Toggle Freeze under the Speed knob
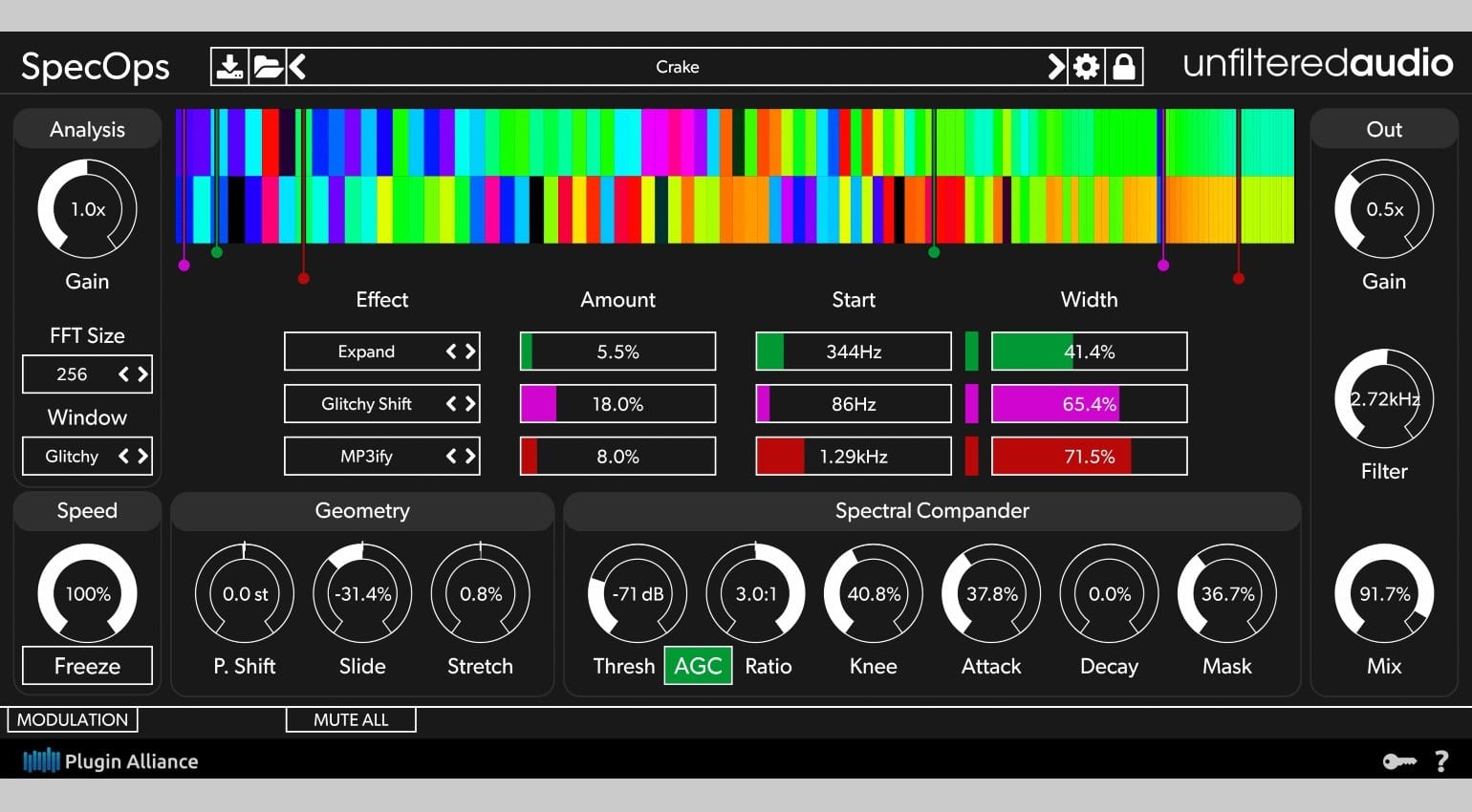Image resolution: width=1472 pixels, height=812 pixels. (x=87, y=666)
